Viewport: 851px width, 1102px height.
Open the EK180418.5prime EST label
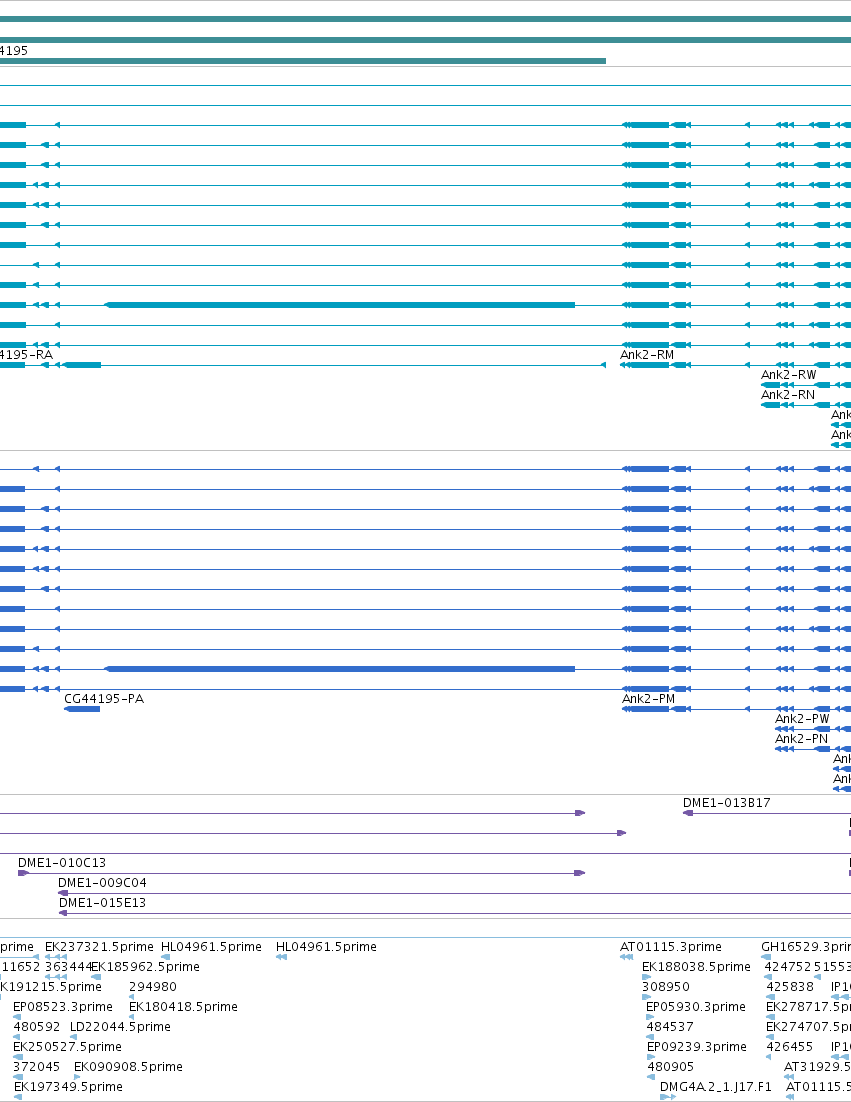(183, 1007)
